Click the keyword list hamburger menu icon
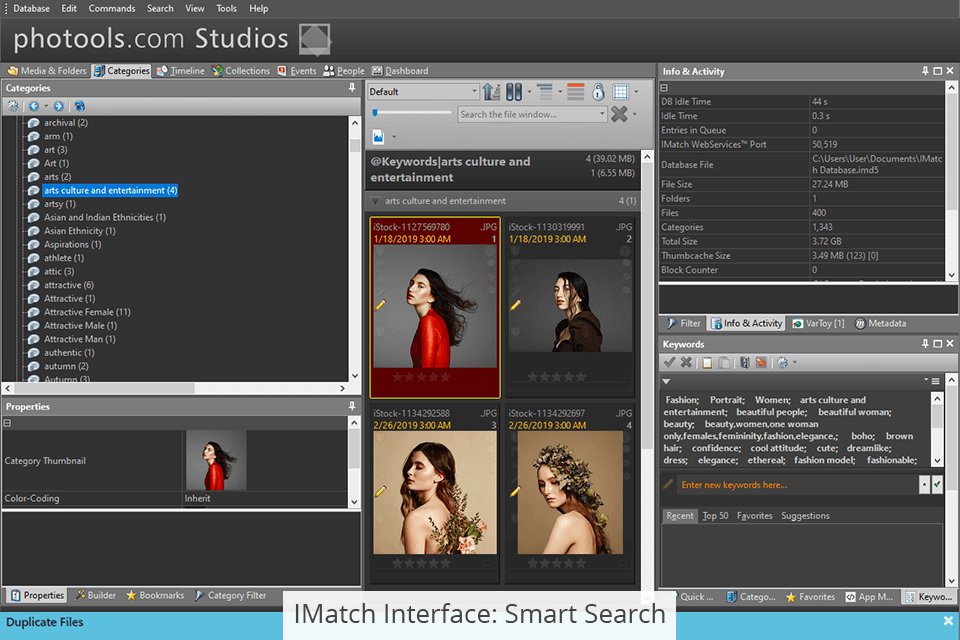The width and height of the screenshot is (960, 640). [x=936, y=381]
